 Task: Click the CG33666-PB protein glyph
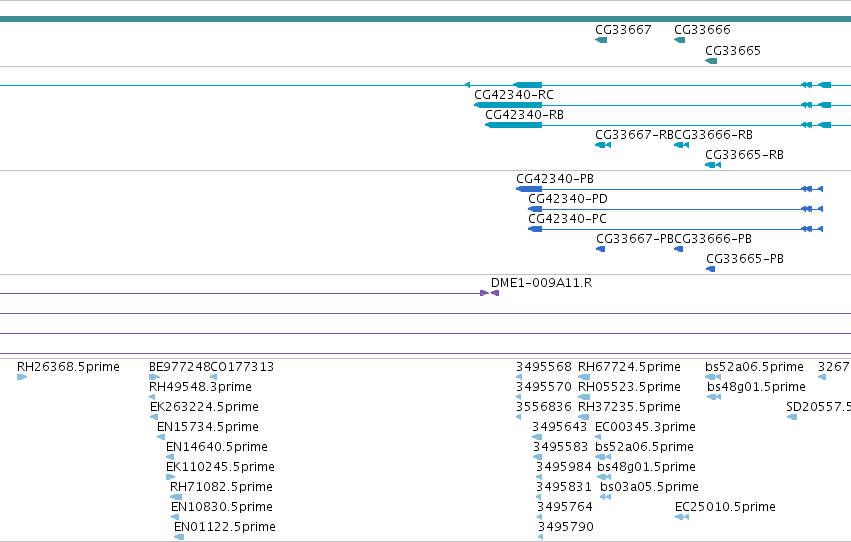tap(678, 250)
